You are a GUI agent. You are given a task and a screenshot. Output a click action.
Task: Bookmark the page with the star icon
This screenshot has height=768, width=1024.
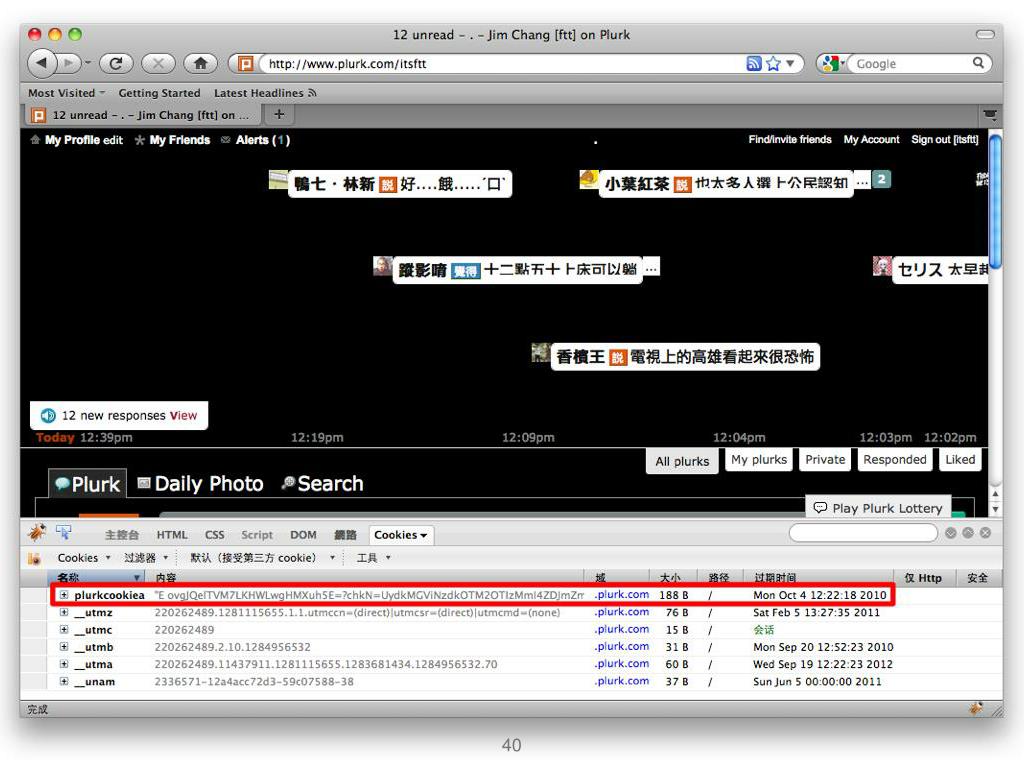coord(774,63)
